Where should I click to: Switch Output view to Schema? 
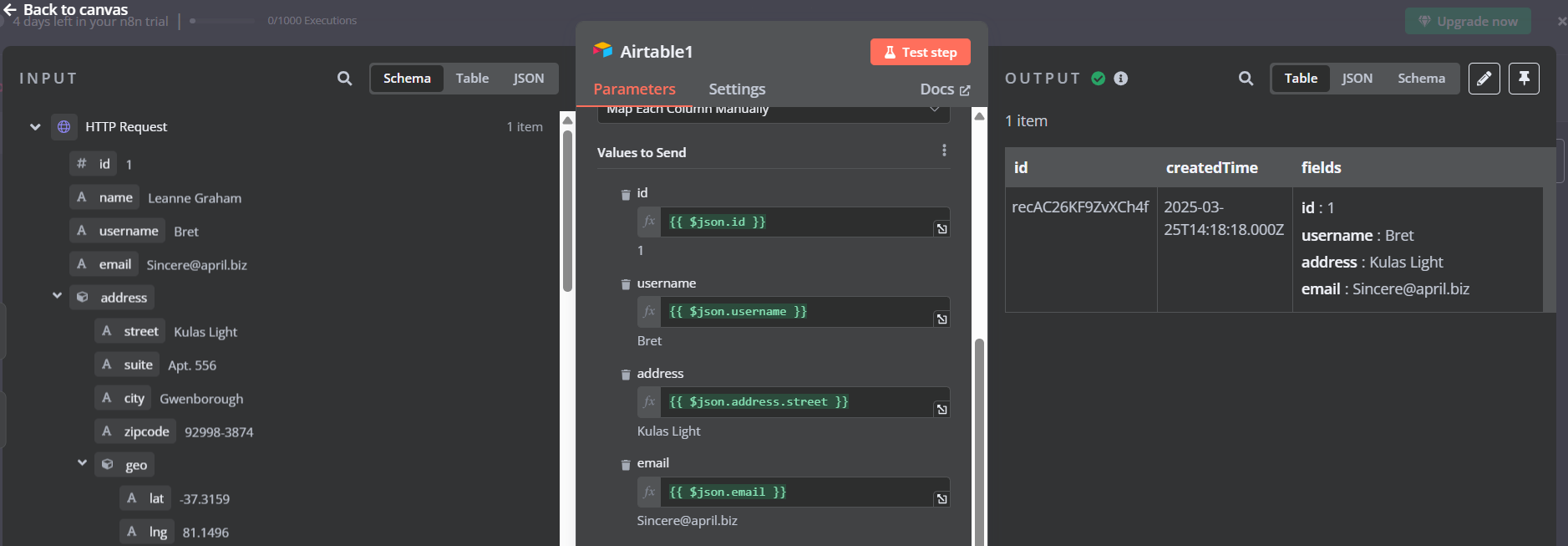[1421, 79]
